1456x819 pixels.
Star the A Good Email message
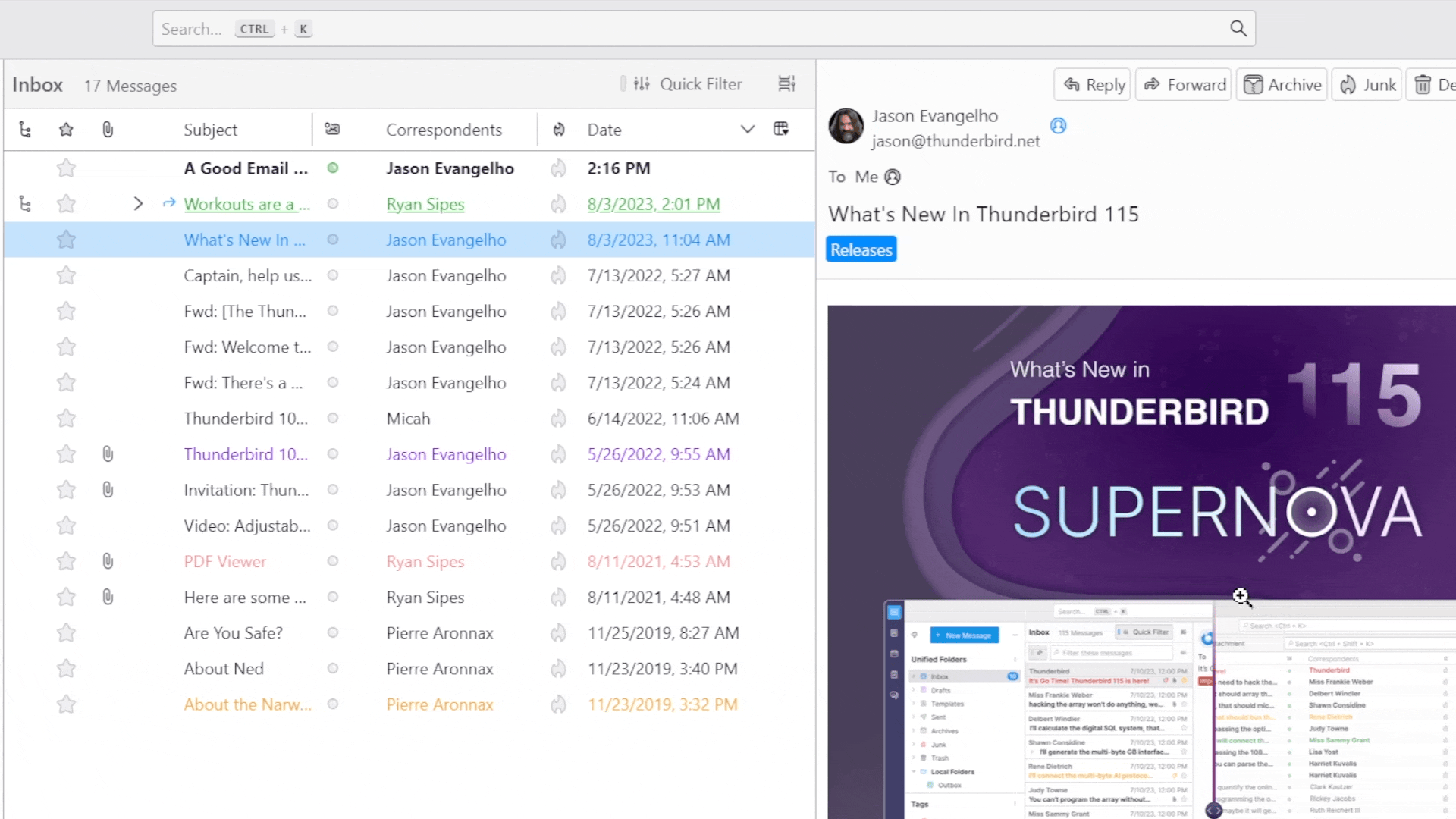point(66,168)
